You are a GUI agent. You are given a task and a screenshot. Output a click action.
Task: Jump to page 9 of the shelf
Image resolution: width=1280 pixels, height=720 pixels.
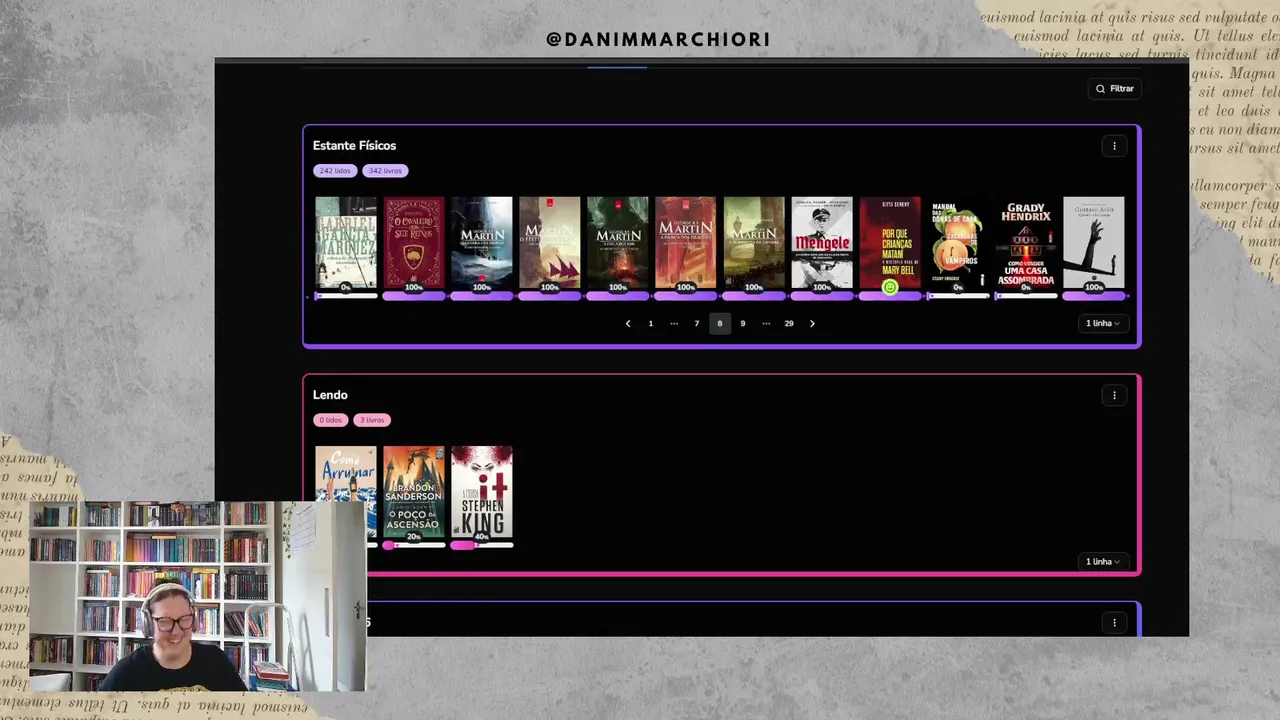743,324
